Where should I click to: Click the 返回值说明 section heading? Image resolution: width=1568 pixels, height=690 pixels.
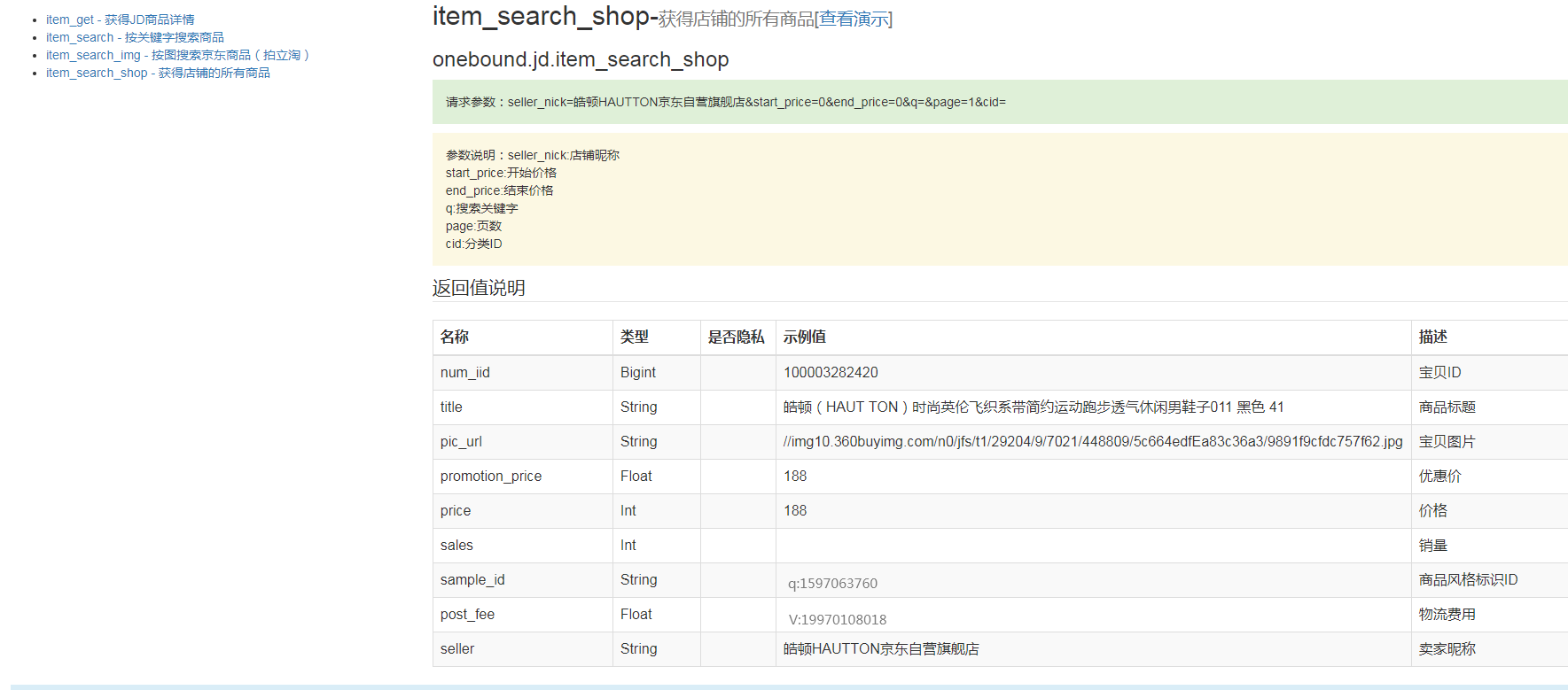click(479, 288)
